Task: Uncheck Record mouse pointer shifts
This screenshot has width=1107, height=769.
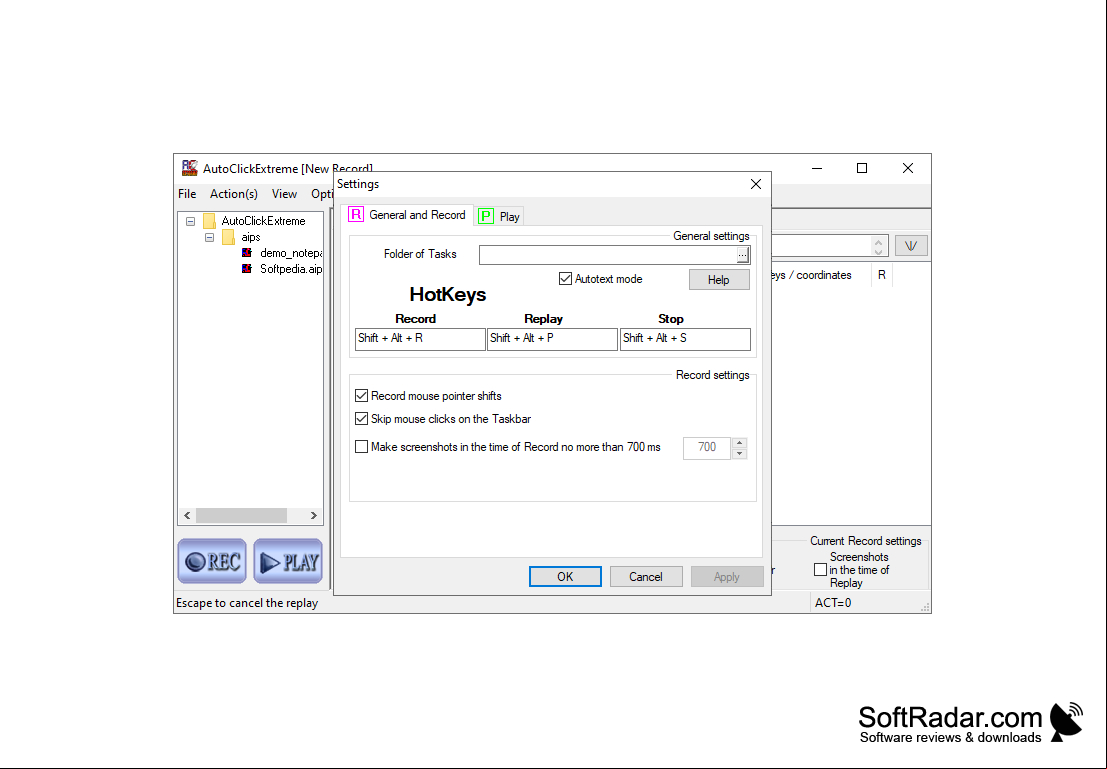Action: [x=361, y=395]
